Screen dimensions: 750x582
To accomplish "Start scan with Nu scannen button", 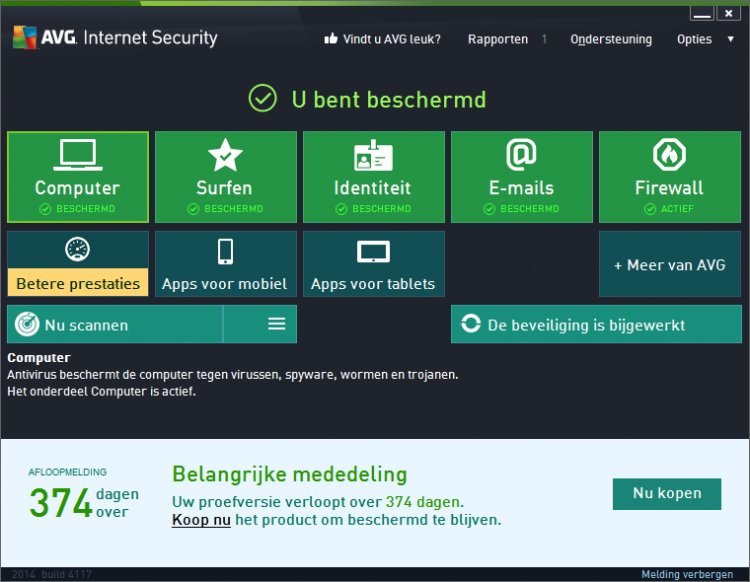I will click(x=115, y=324).
